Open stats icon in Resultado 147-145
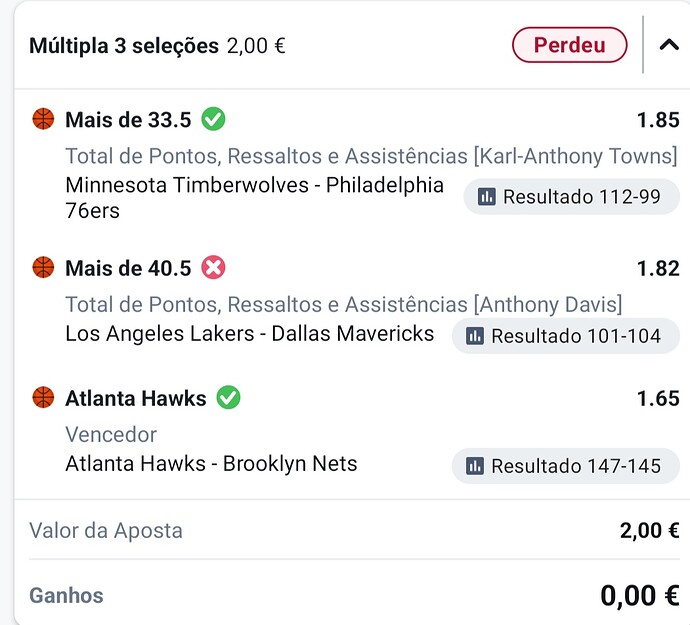This screenshot has width=690, height=625. coord(475,466)
